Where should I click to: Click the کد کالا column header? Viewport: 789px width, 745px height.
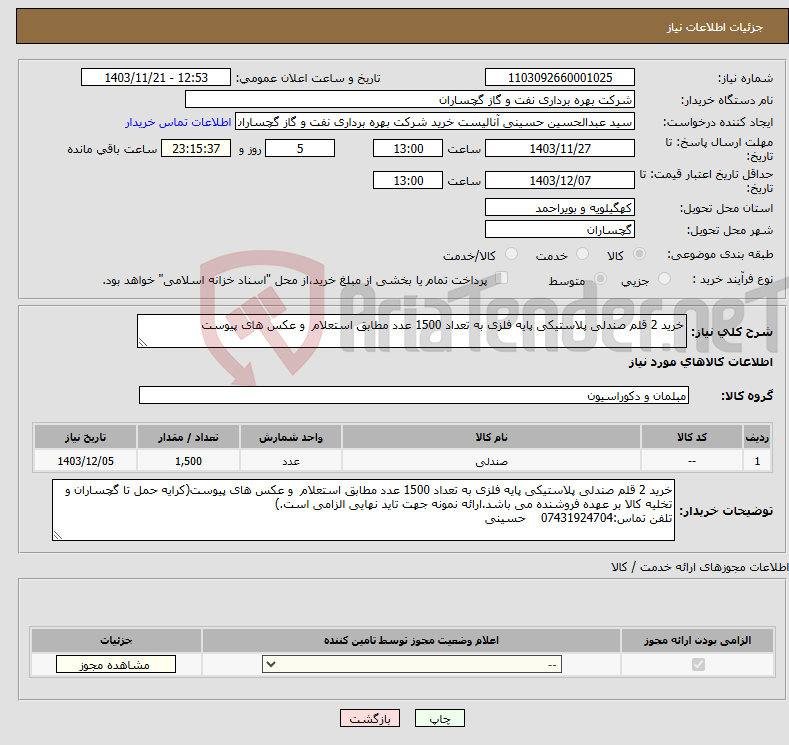[692, 437]
